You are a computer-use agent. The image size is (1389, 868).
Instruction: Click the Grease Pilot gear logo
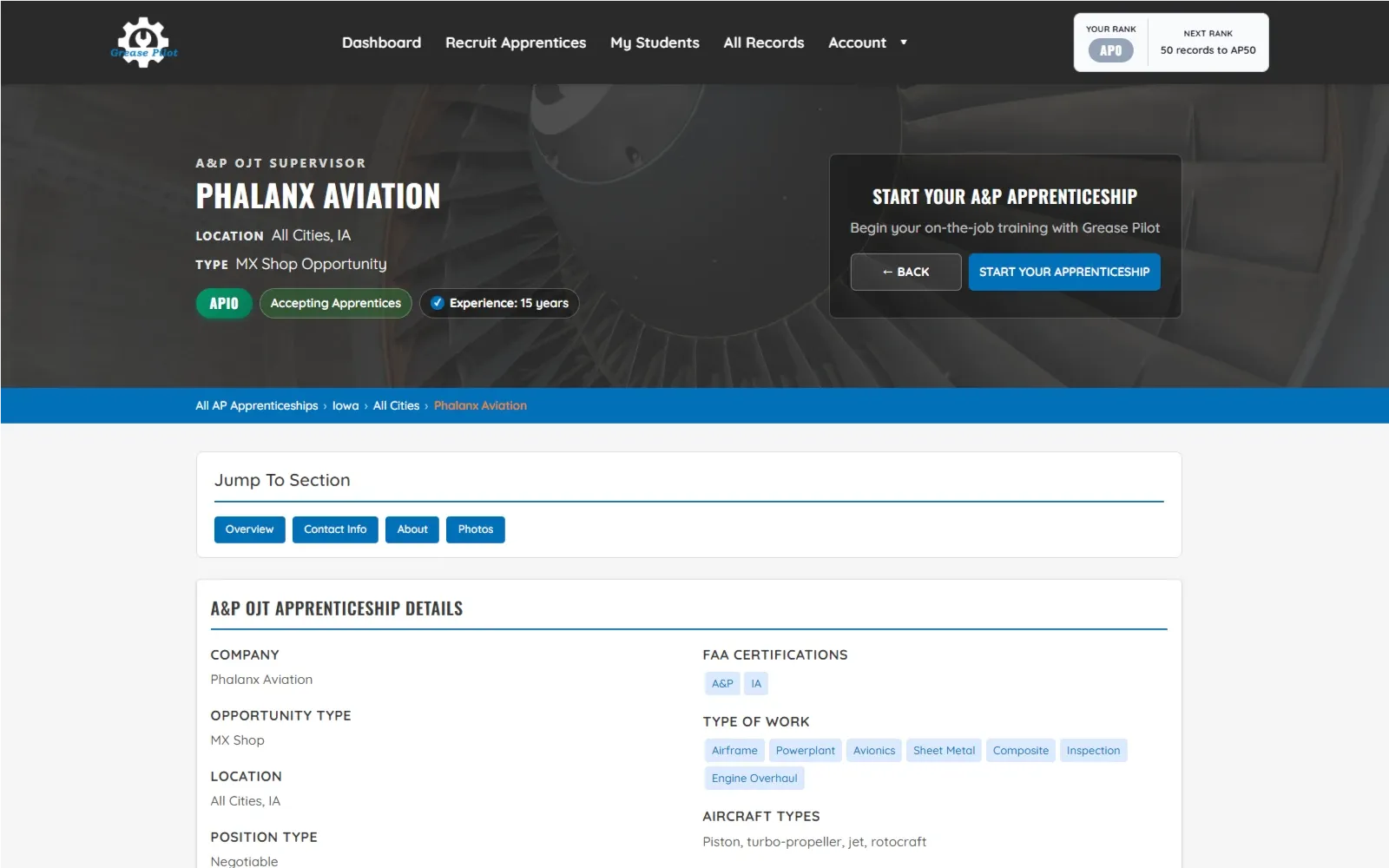pyautogui.click(x=144, y=42)
